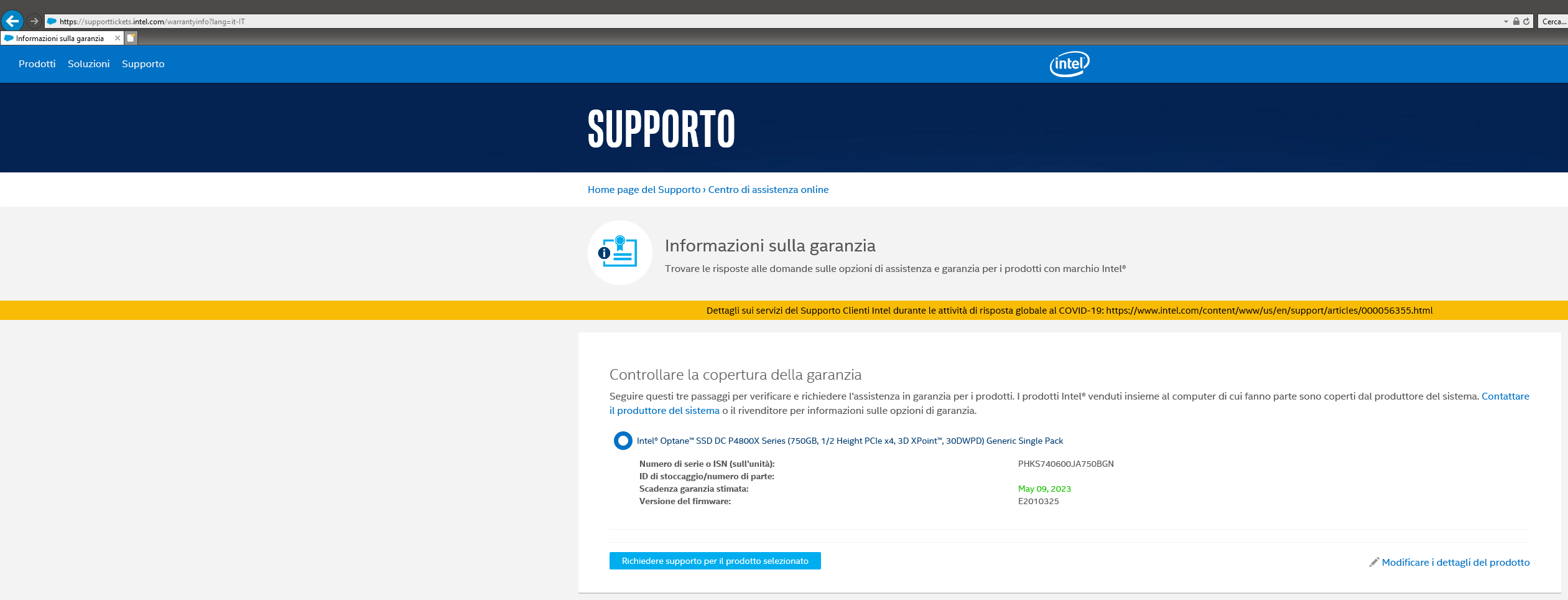Follow the Home page del Supporto link
Screen dimensions: 1568x600
[644, 189]
